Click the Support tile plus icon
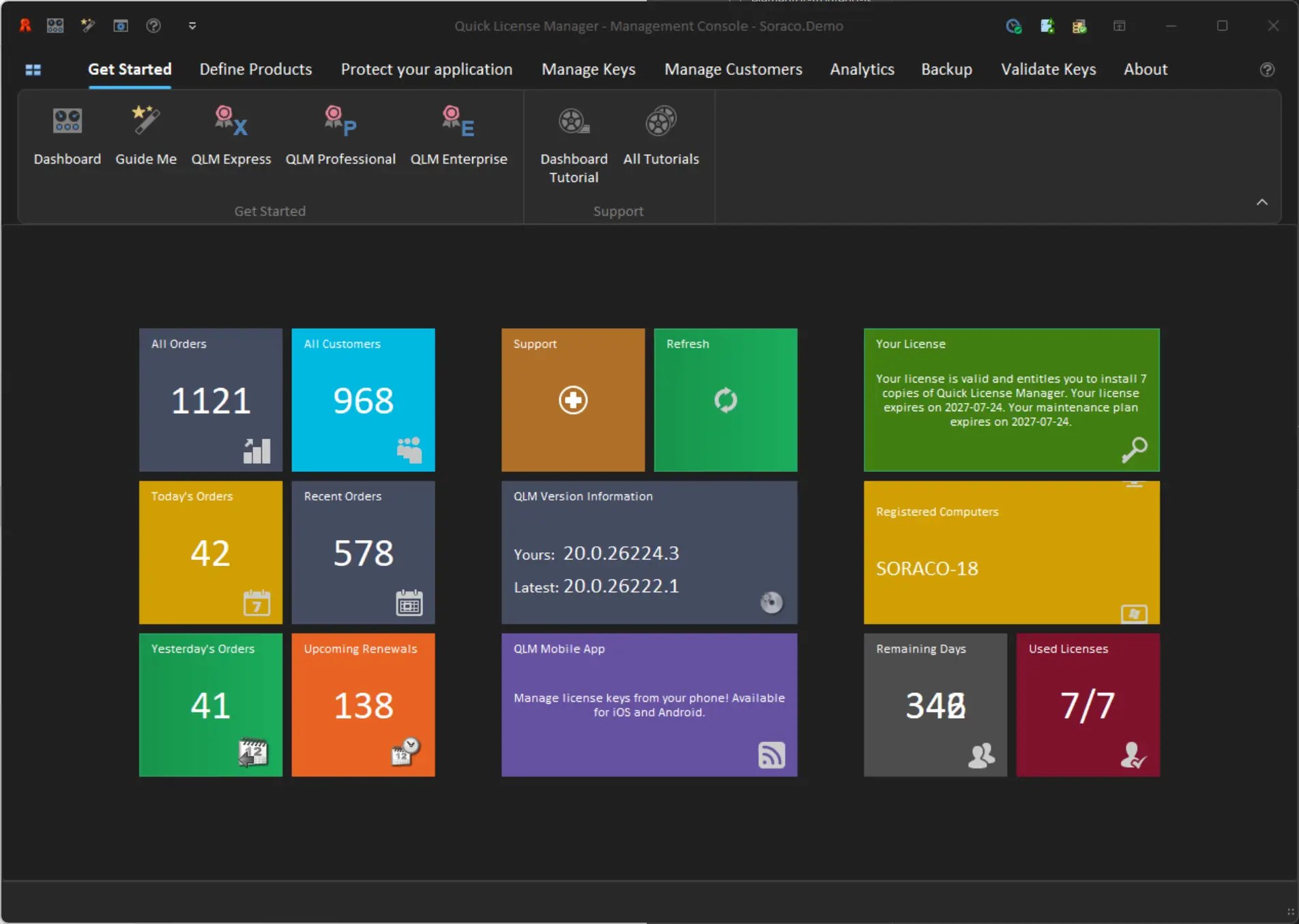The width and height of the screenshot is (1299, 924). pyautogui.click(x=573, y=400)
